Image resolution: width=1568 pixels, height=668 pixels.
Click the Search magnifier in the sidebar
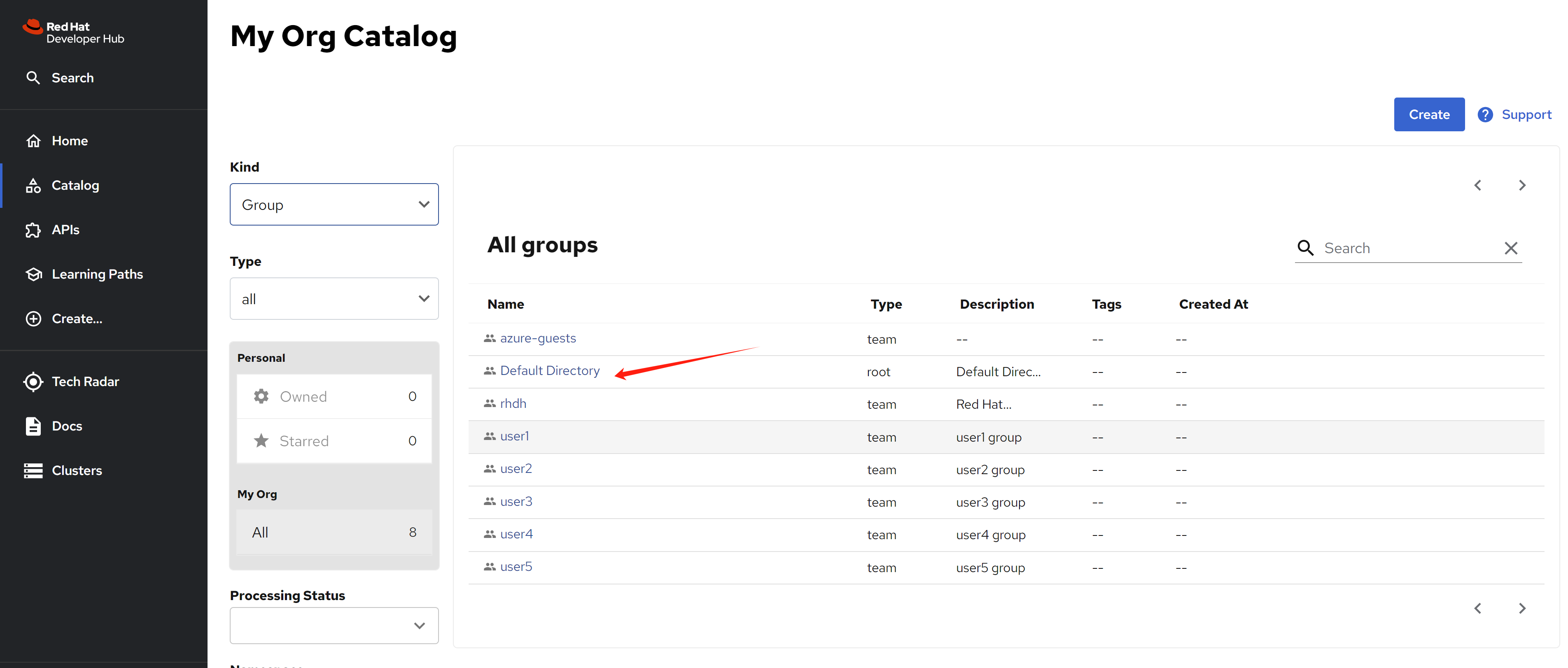coord(33,78)
